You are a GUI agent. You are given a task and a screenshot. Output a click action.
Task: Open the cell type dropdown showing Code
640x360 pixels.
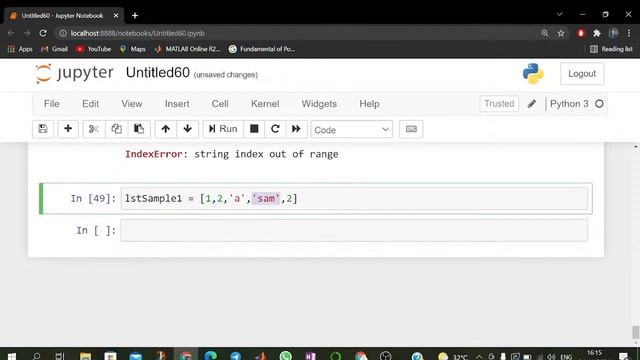pyautogui.click(x=351, y=129)
